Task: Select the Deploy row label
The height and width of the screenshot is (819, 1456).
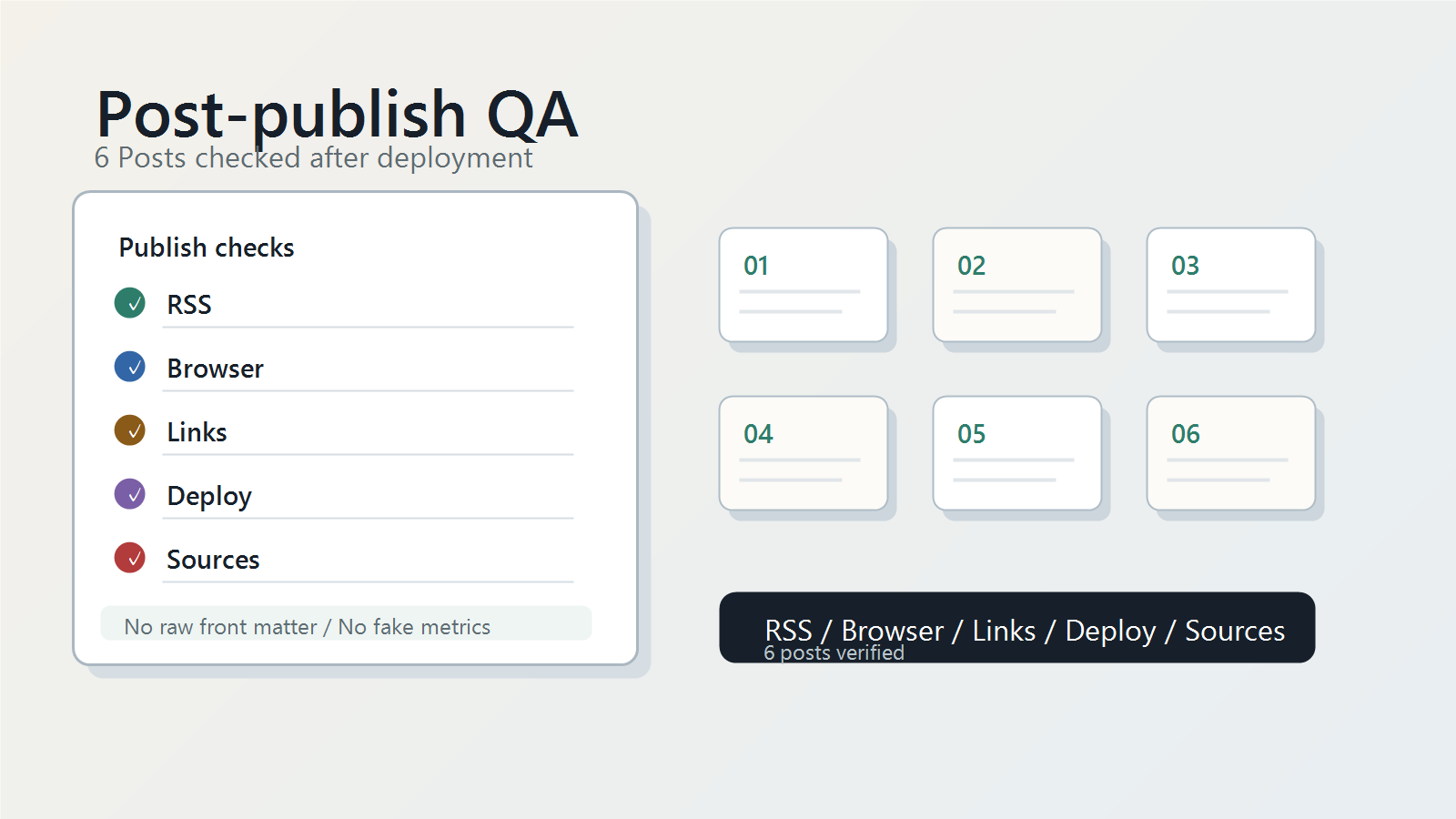Action: 209,497
